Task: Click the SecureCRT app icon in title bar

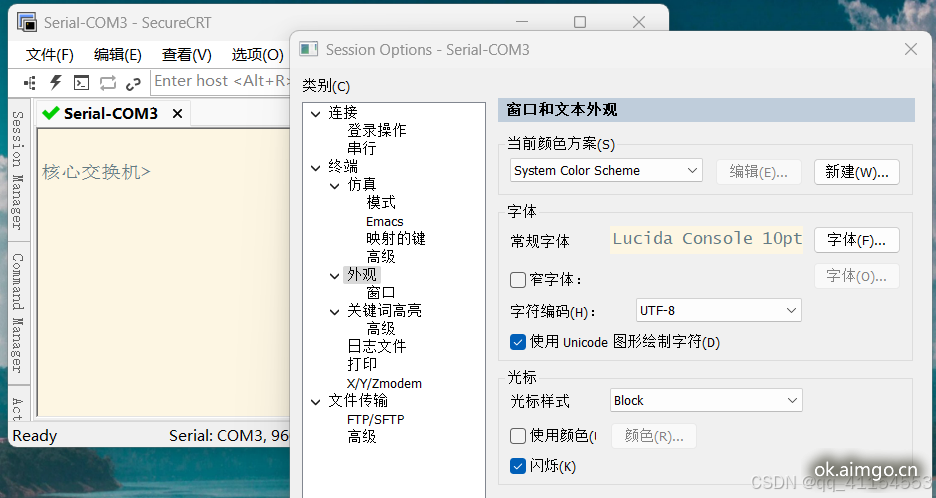Action: [27, 22]
